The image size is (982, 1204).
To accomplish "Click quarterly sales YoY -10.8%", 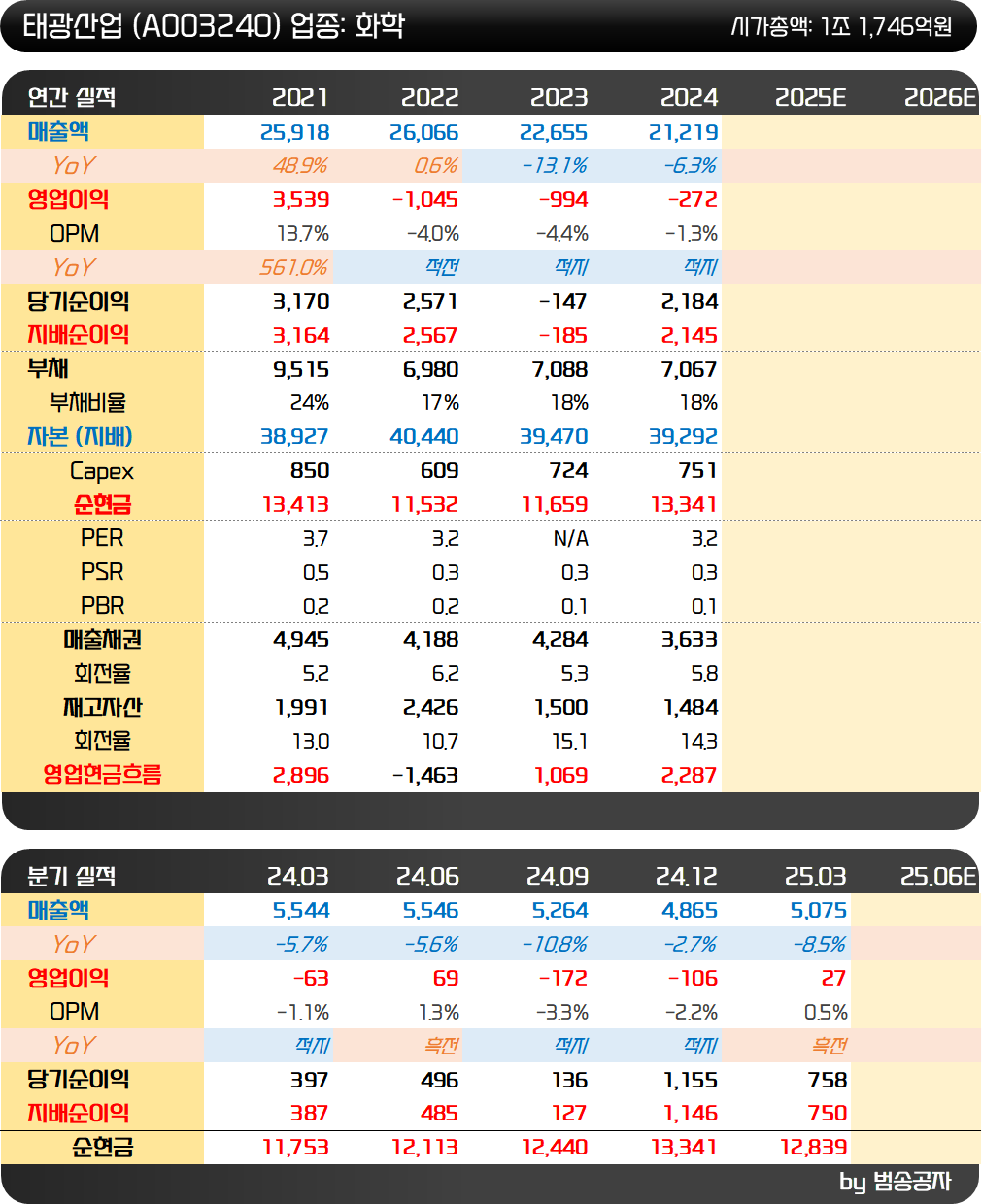I will (555, 945).
